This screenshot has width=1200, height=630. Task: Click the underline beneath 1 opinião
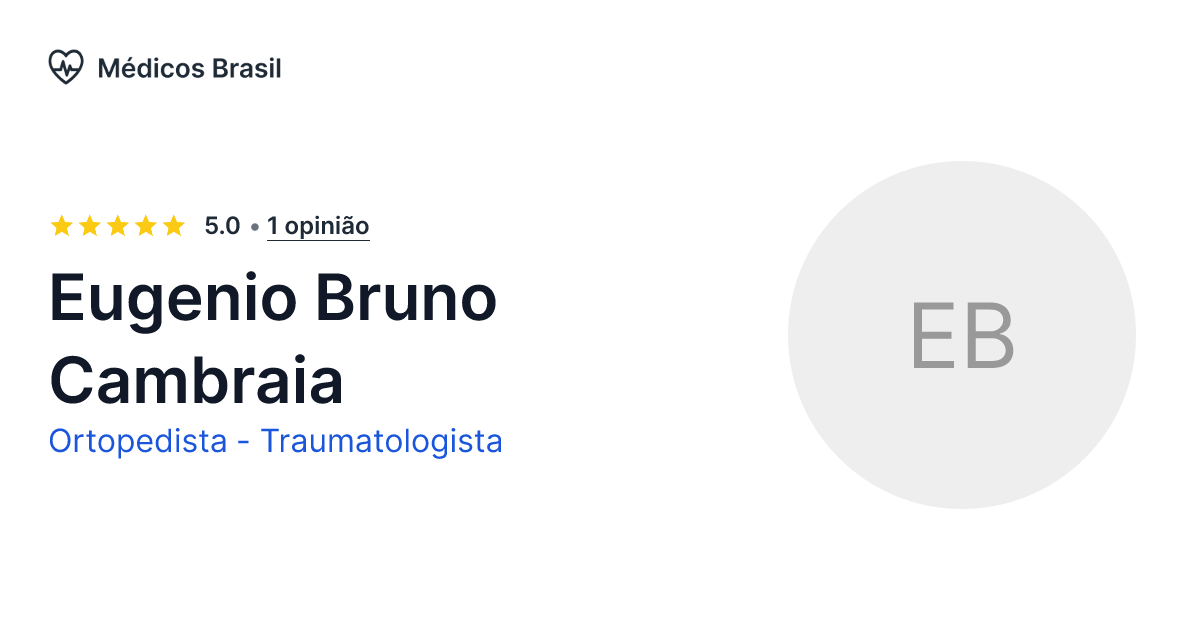(317, 240)
